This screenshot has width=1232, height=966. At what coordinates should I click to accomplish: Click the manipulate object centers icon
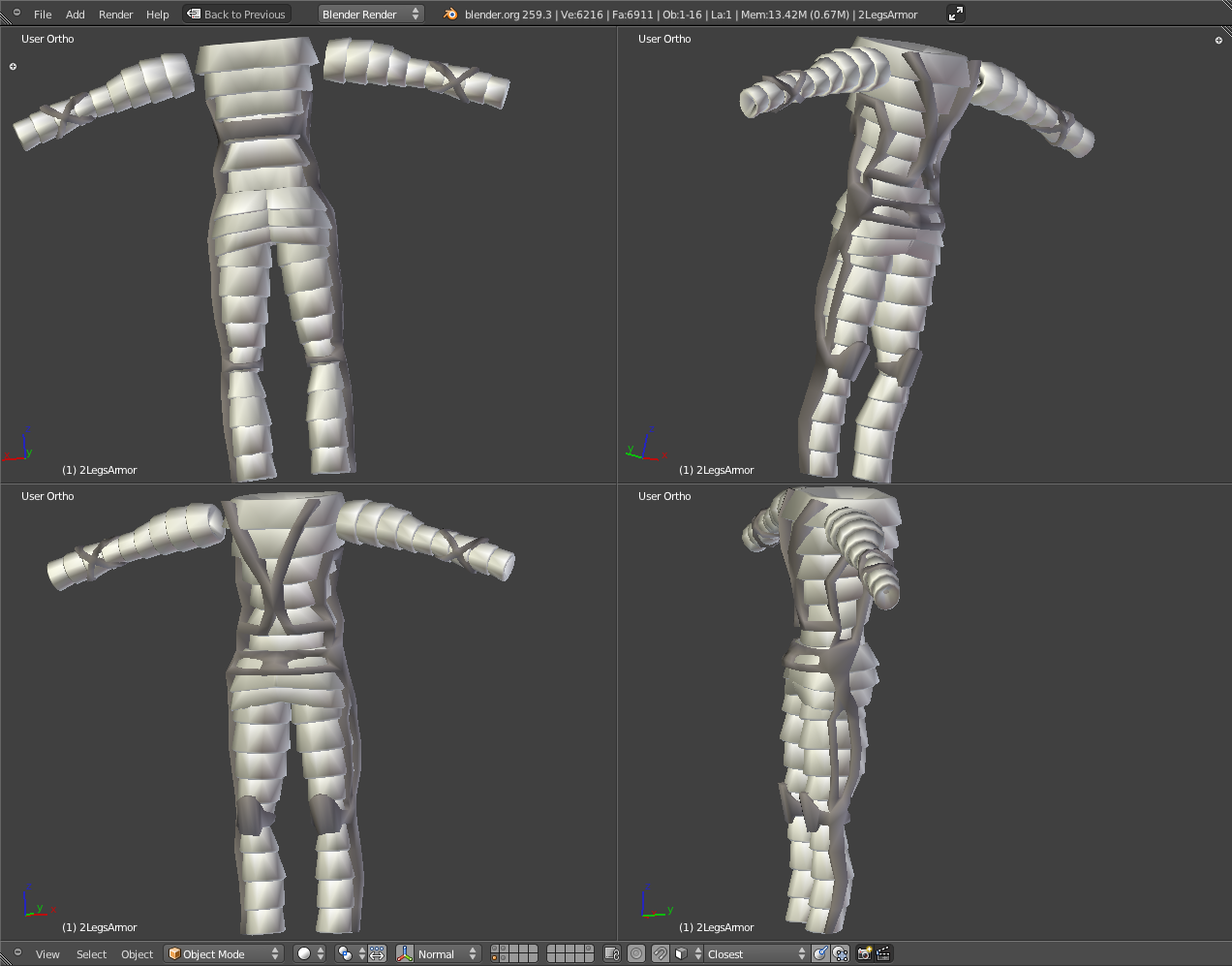pyautogui.click(x=377, y=953)
